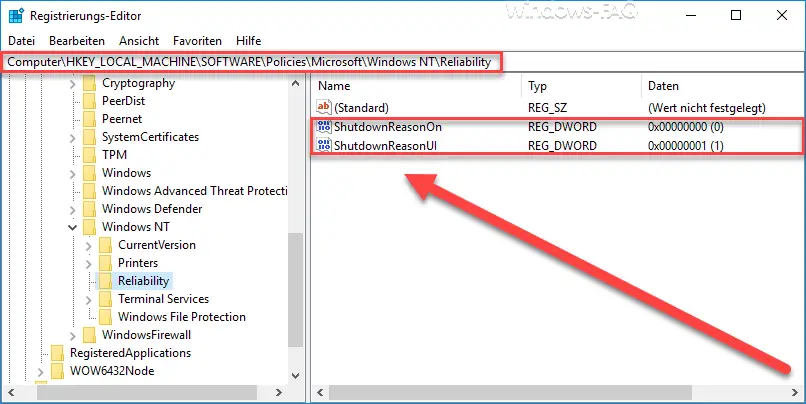Select the ShutdownReasonOn value name
Screen dimensions: 806x404
pos(388,126)
